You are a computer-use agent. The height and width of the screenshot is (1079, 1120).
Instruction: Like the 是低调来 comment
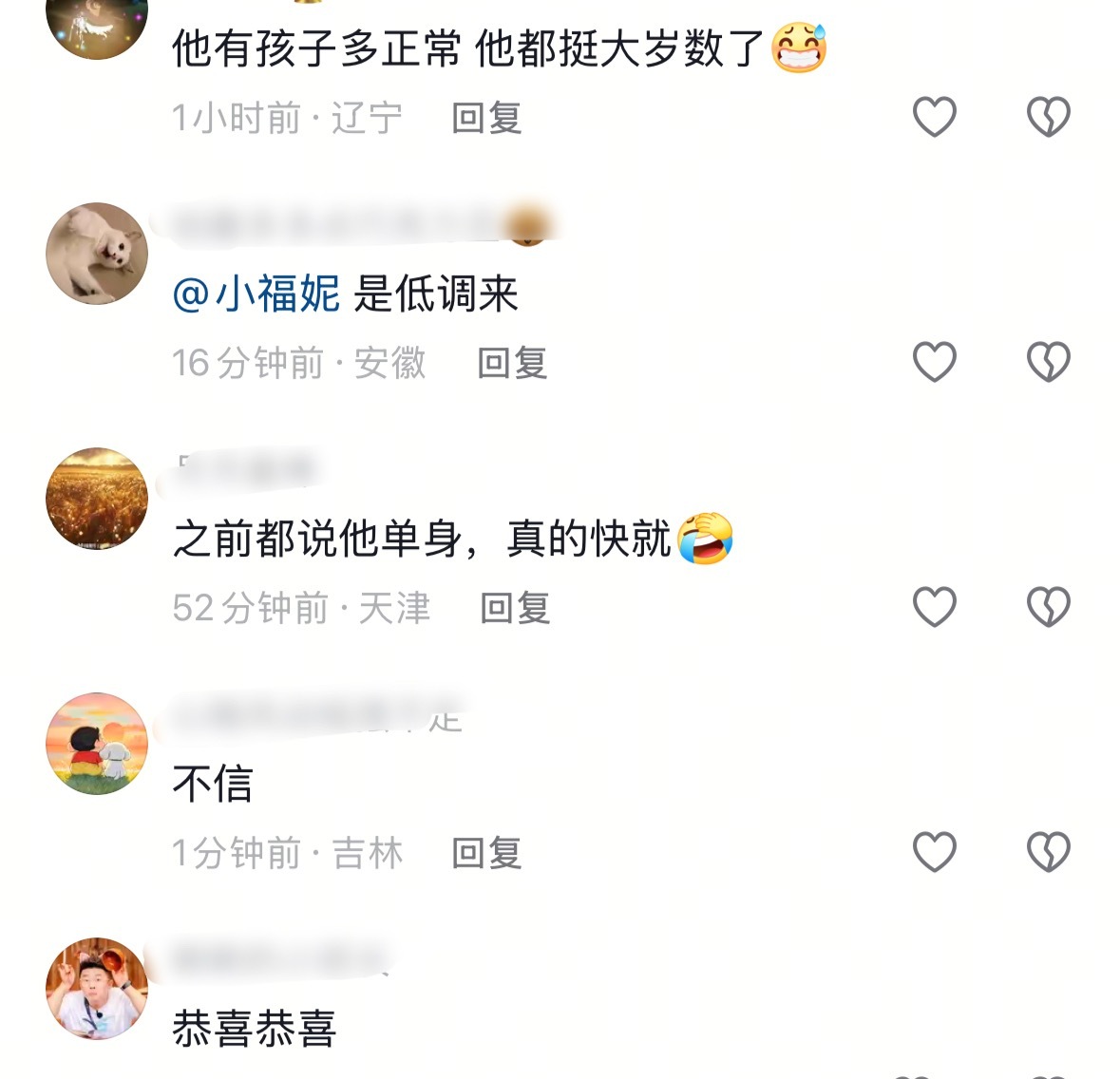935,361
